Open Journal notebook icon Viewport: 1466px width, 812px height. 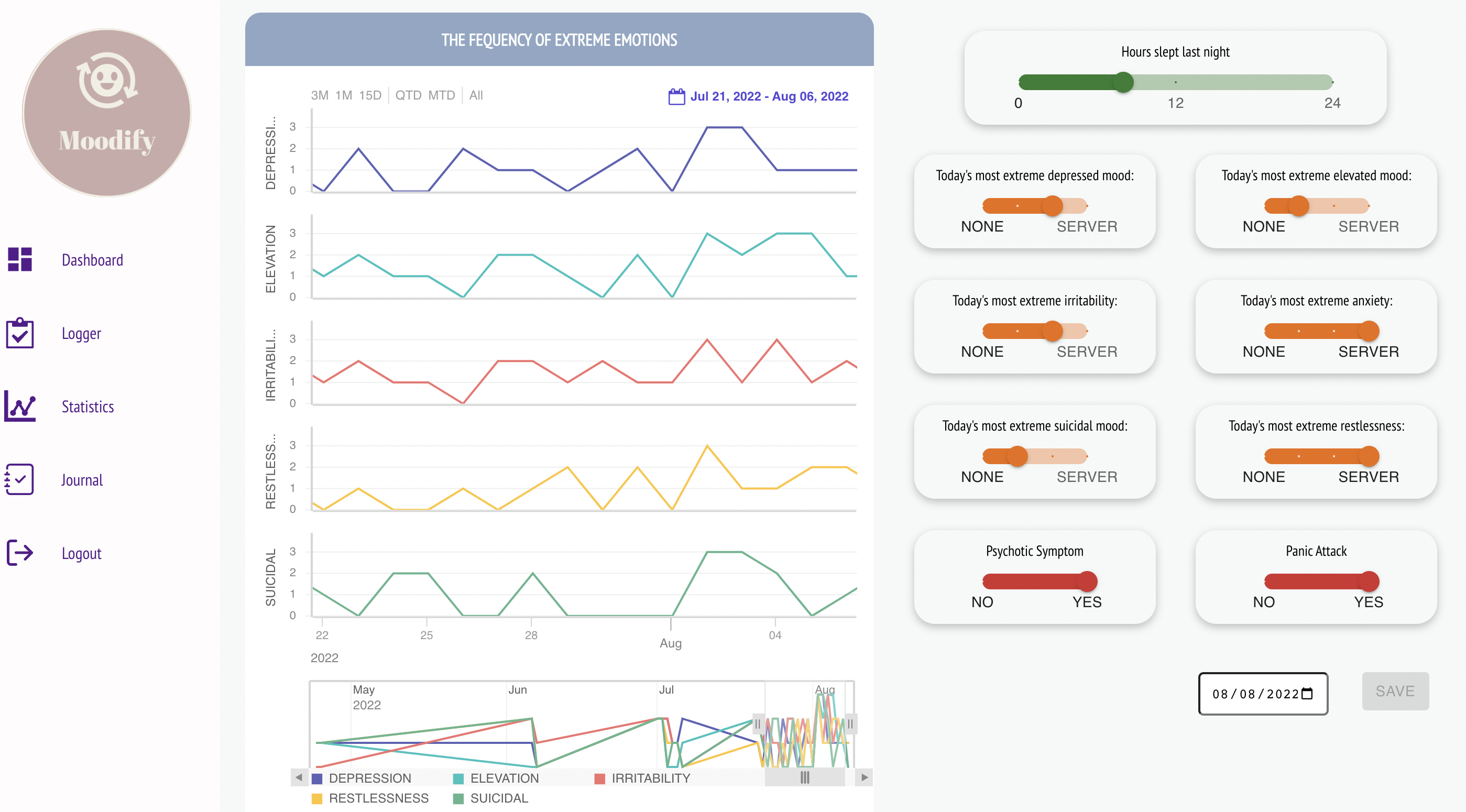20,480
